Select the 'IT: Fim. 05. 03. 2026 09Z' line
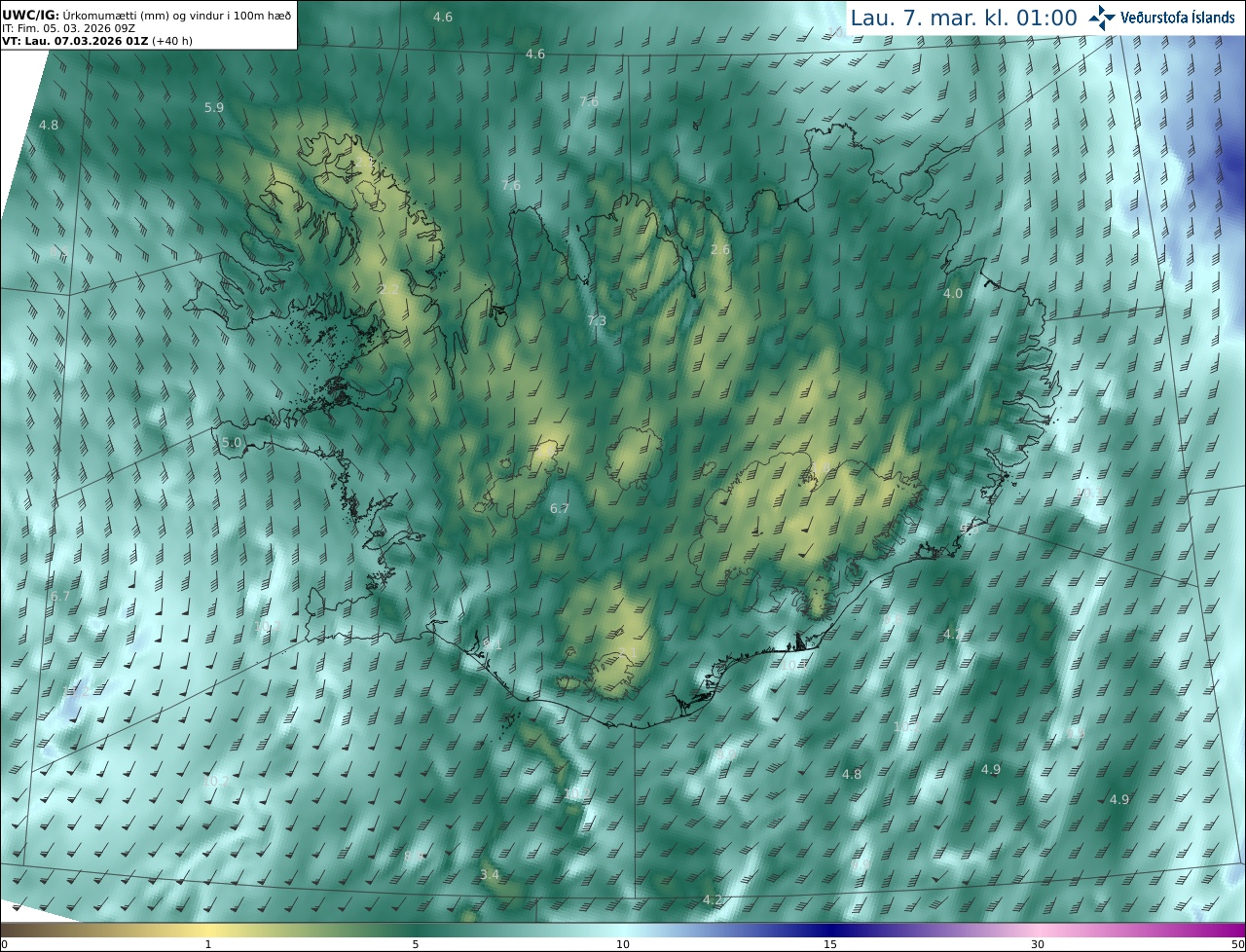The height and width of the screenshot is (952, 1246). pyautogui.click(x=68, y=28)
